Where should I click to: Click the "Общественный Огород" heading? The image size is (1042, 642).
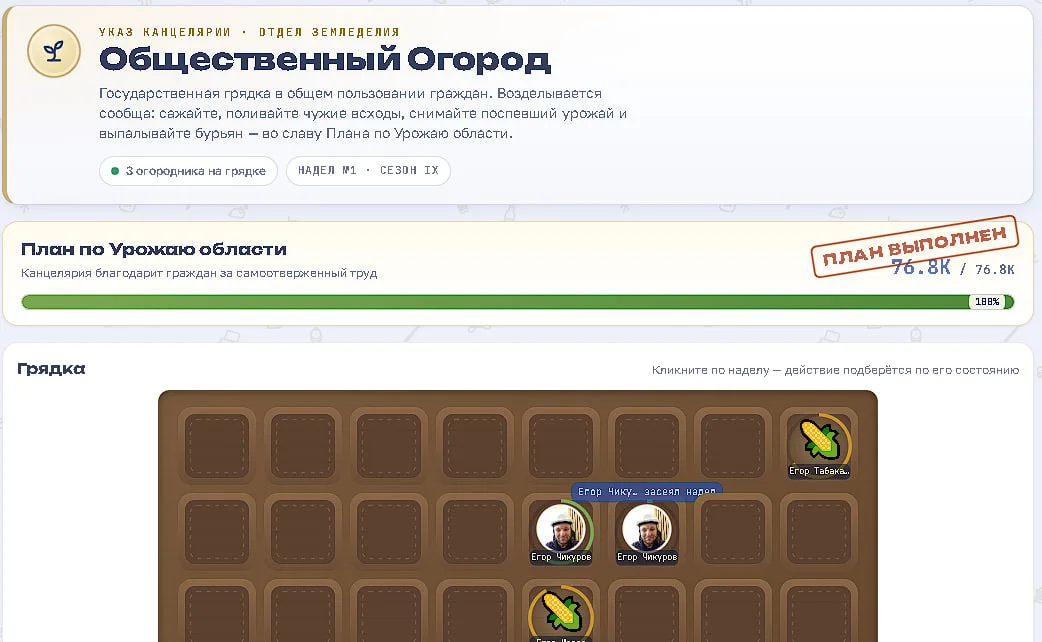tap(325, 59)
